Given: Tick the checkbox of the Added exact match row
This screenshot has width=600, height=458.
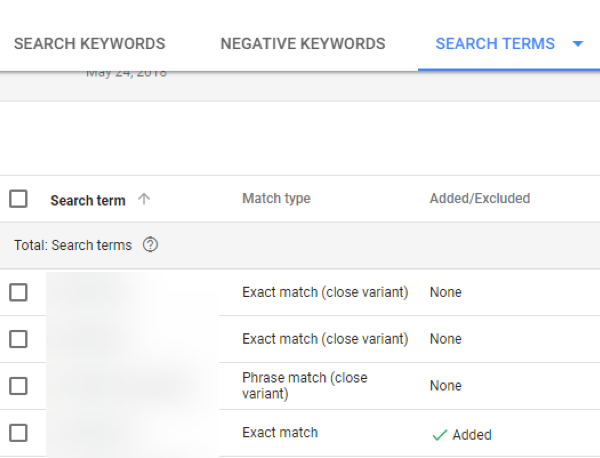Looking at the screenshot, I should point(18,433).
